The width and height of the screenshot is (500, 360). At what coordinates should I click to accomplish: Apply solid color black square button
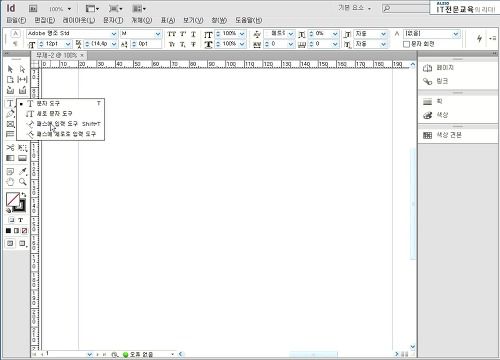pyautogui.click(x=8, y=231)
